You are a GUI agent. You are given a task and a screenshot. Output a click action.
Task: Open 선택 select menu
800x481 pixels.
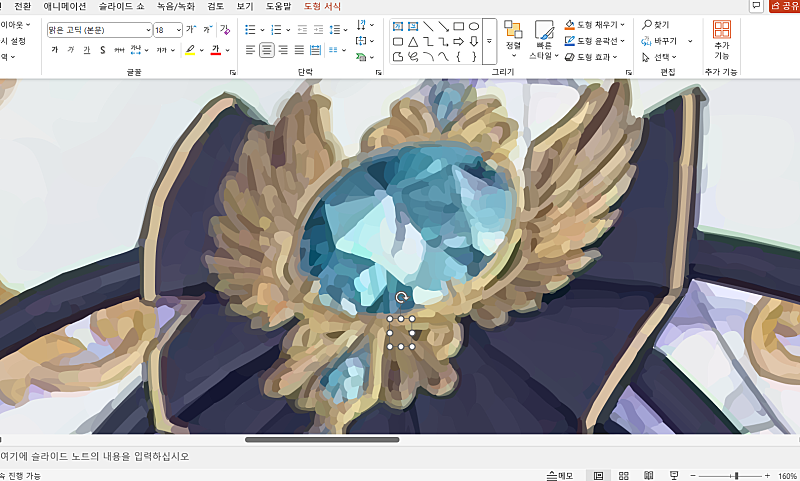659,57
